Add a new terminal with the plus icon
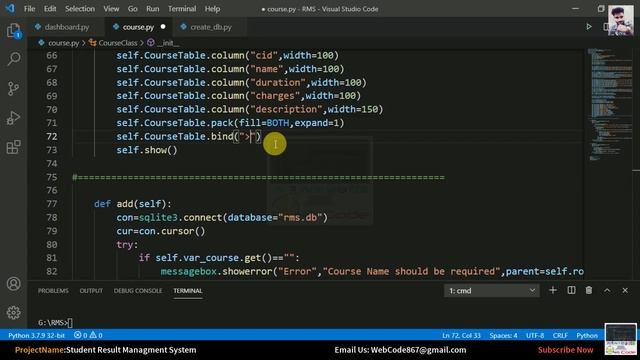The image size is (640, 360). (553, 290)
